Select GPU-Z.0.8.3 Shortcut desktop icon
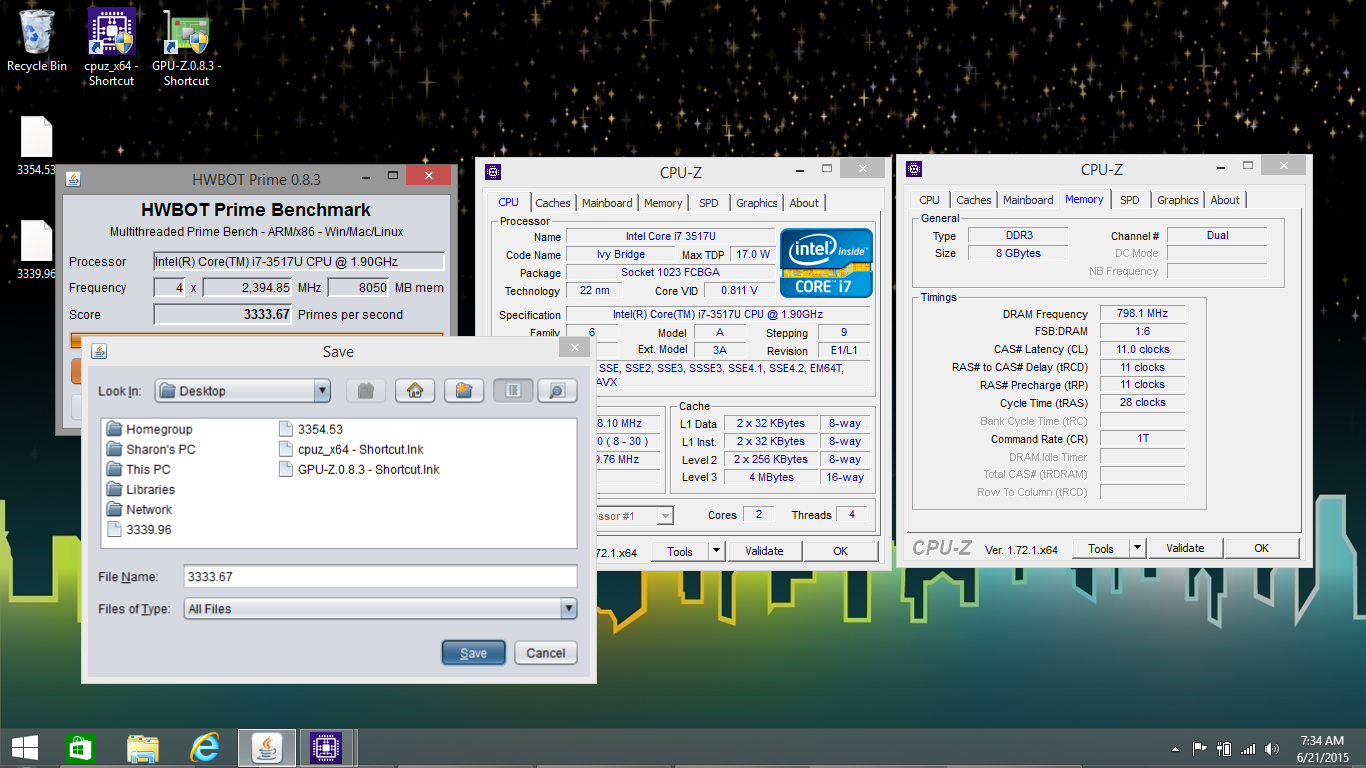 coord(187,47)
